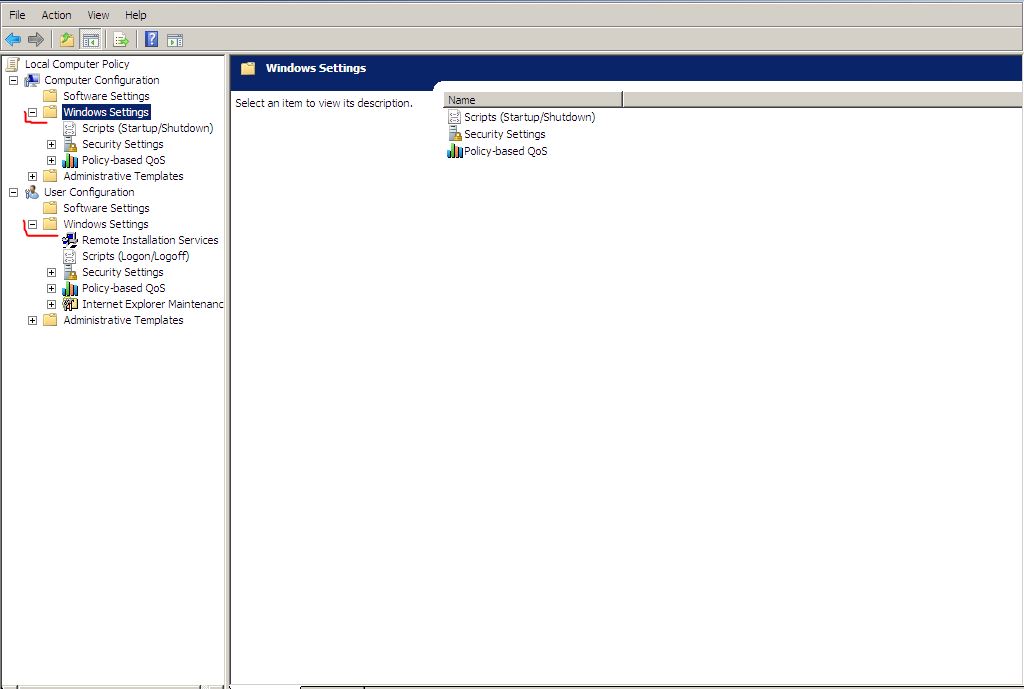Select Scripts (Logon/Logoff) in the tree
This screenshot has height=689, width=1024.
[135, 256]
